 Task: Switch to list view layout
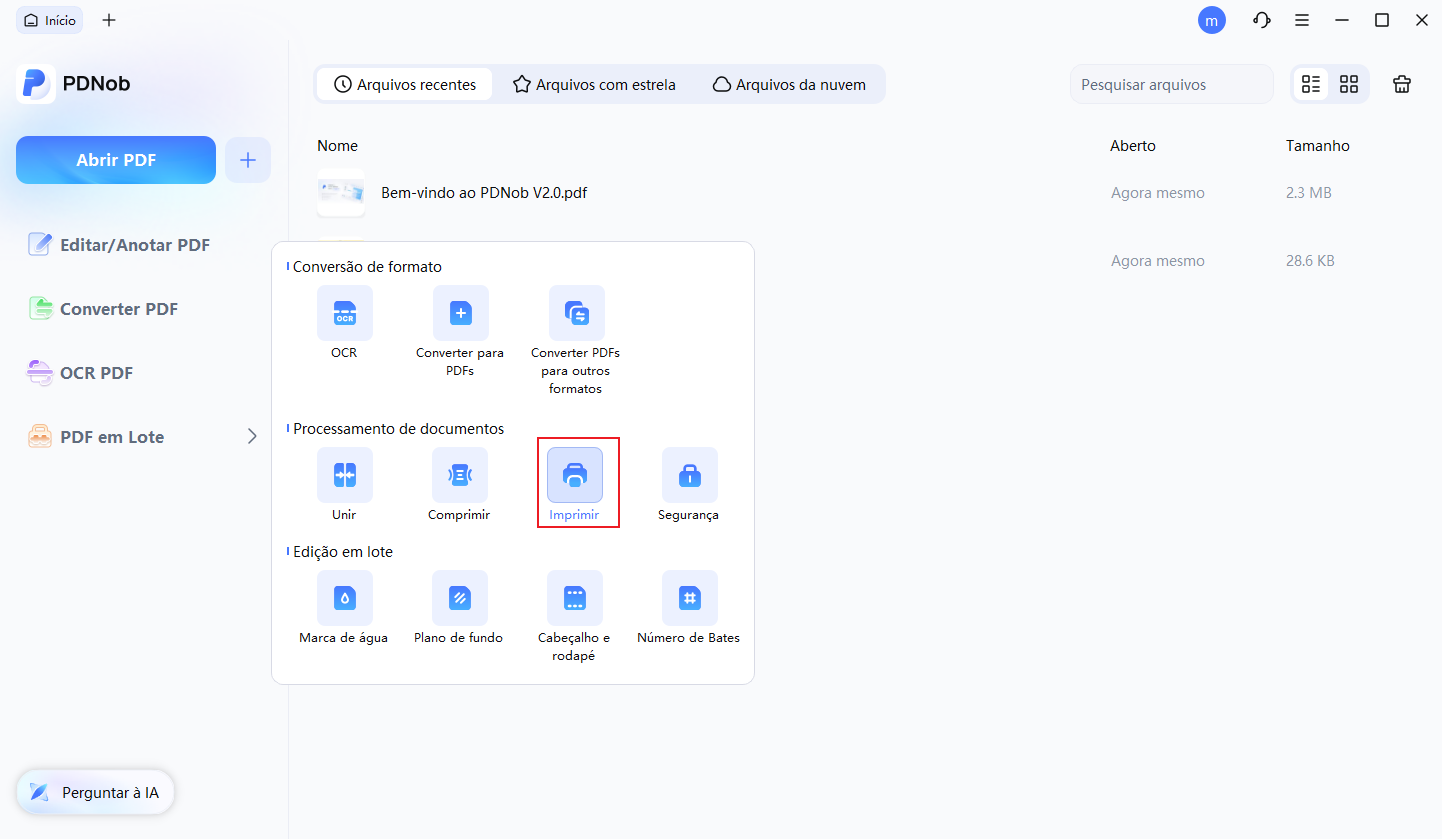[x=1311, y=85]
